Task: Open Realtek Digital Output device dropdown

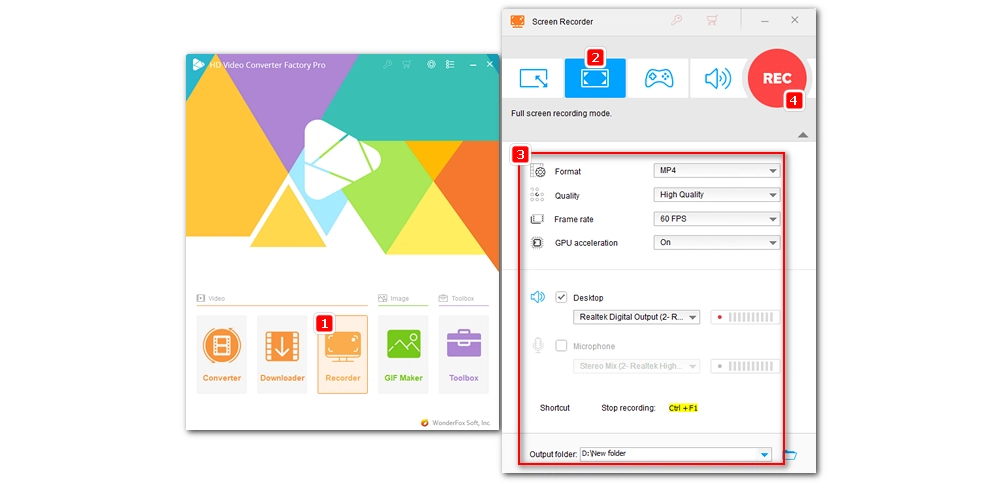Action: (x=636, y=317)
